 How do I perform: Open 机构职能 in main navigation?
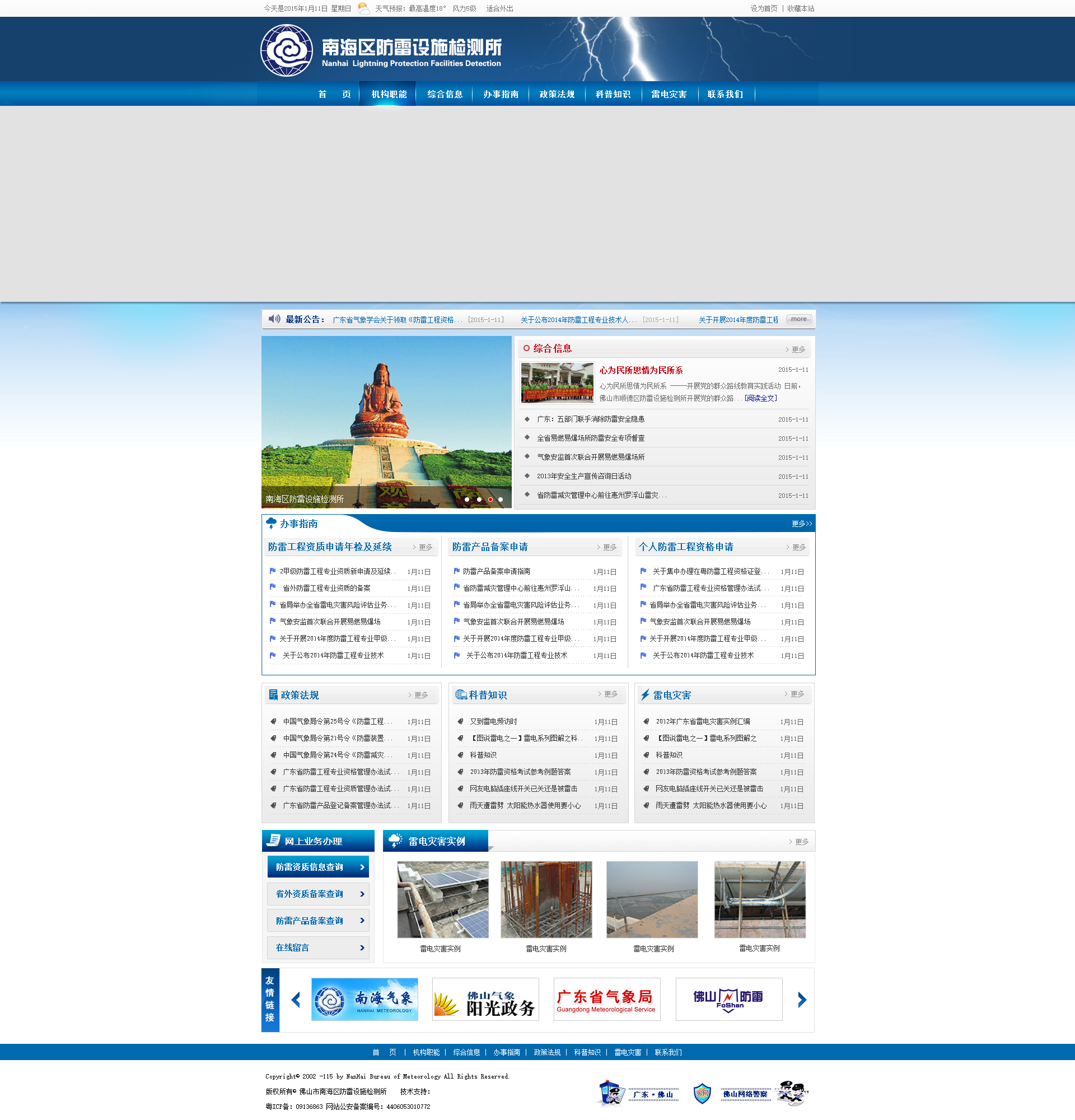[x=389, y=94]
